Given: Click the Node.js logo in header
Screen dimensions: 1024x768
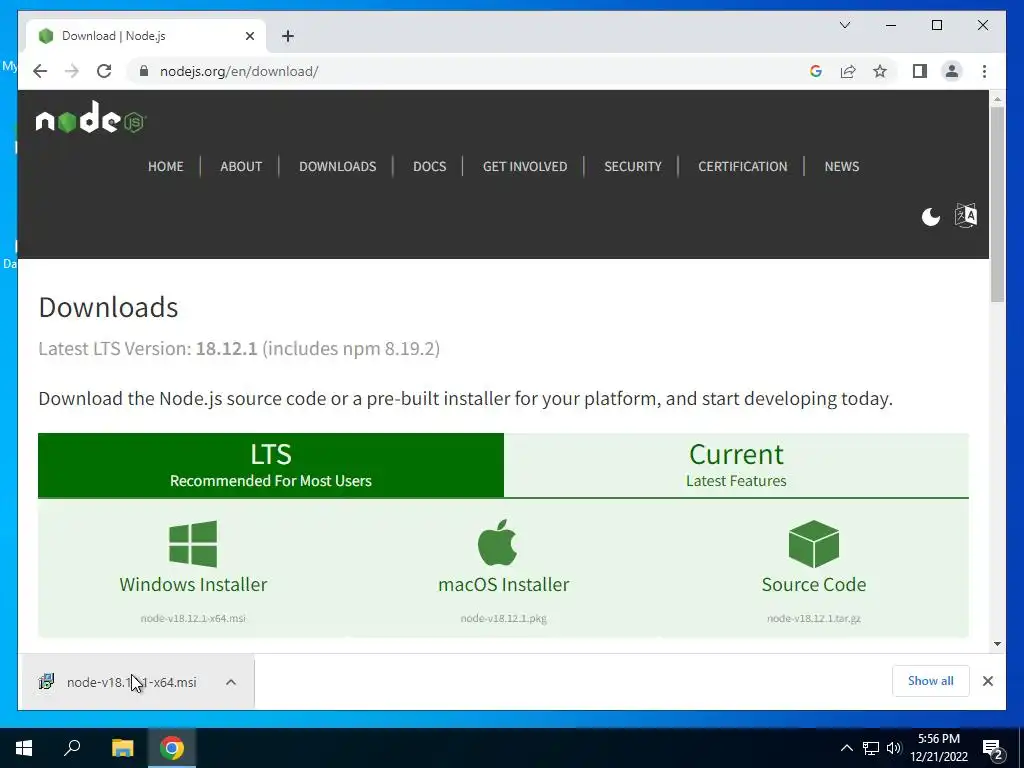Looking at the screenshot, I should [91, 118].
